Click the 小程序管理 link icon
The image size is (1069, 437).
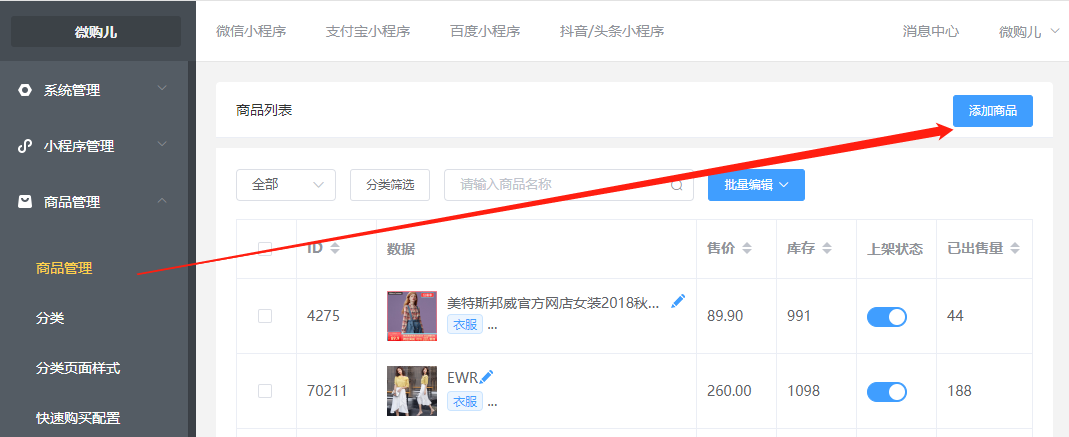(25, 146)
